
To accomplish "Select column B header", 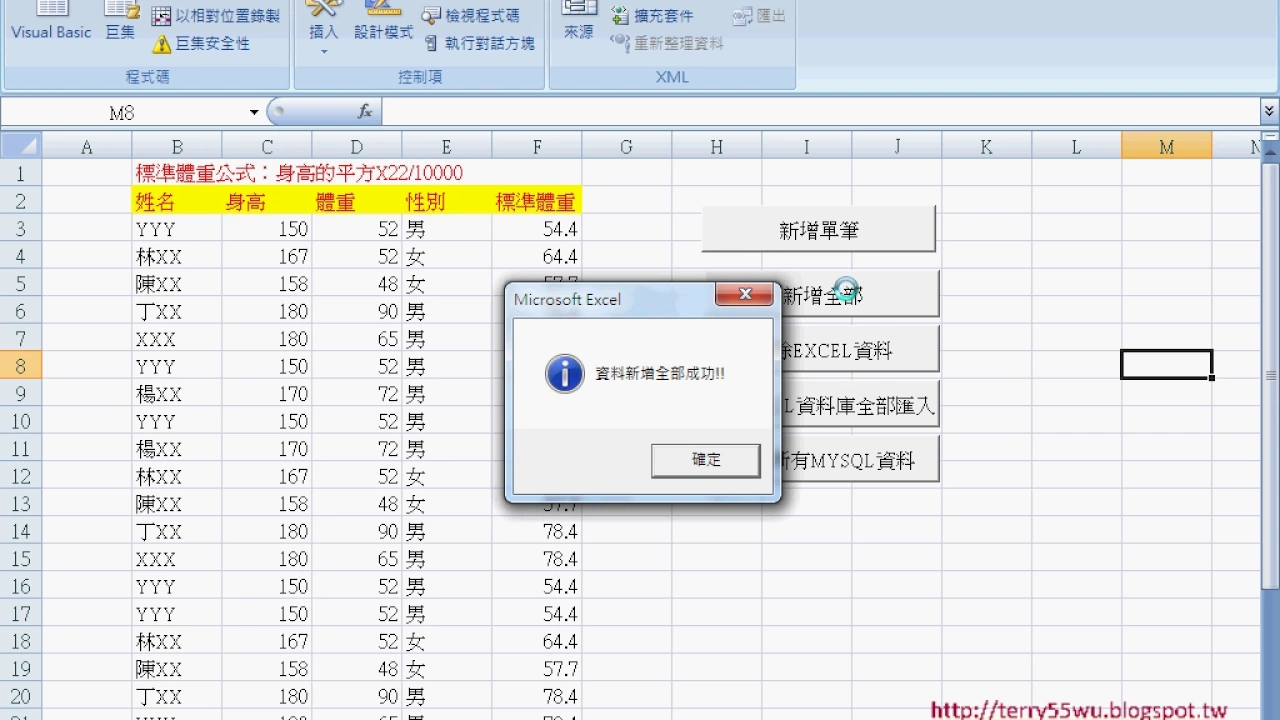I will (x=177, y=147).
